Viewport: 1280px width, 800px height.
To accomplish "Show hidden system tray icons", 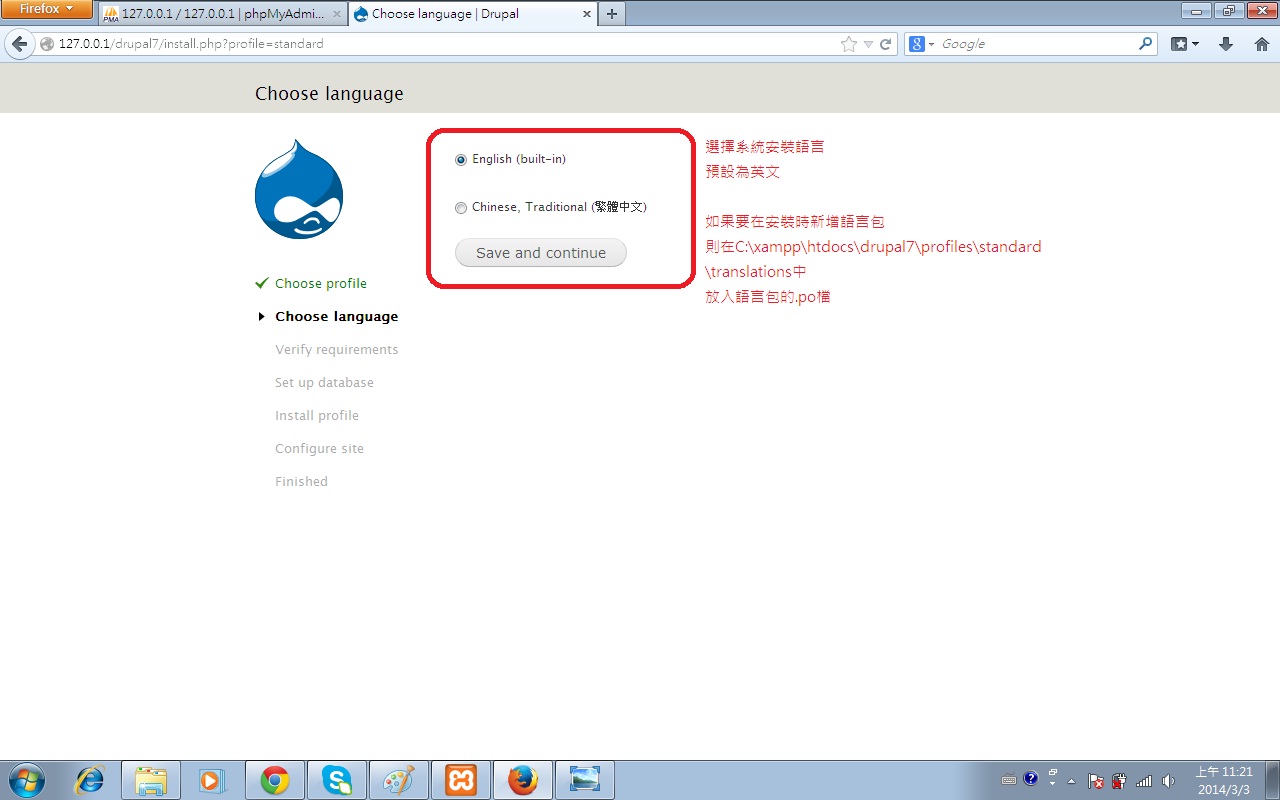I will pyautogui.click(x=1072, y=781).
